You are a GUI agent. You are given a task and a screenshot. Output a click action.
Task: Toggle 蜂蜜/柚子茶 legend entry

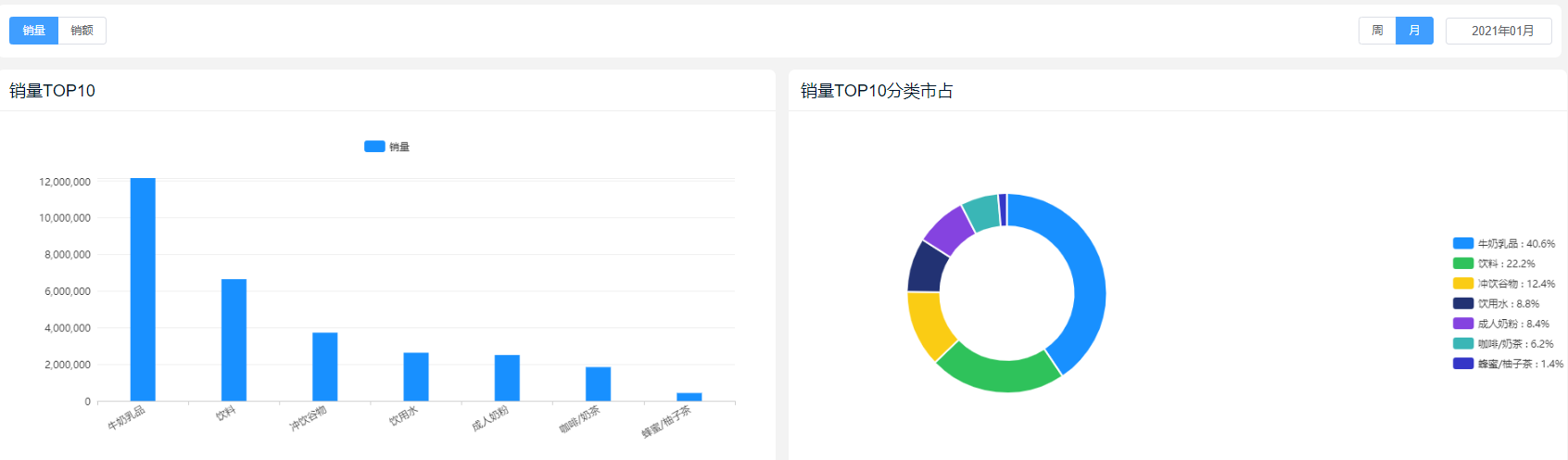[x=1508, y=364]
